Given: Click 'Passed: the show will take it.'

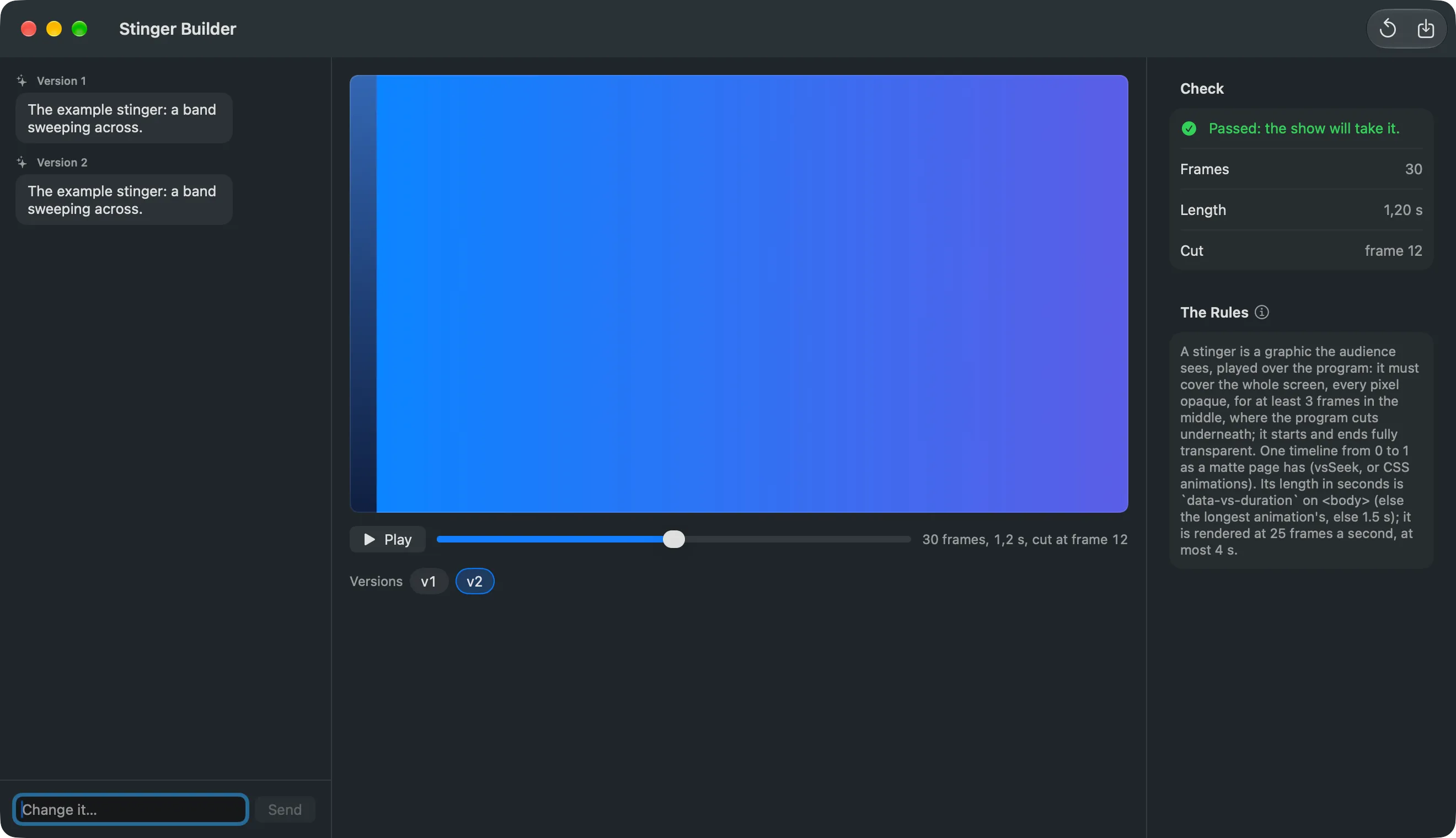Looking at the screenshot, I should 1304,128.
